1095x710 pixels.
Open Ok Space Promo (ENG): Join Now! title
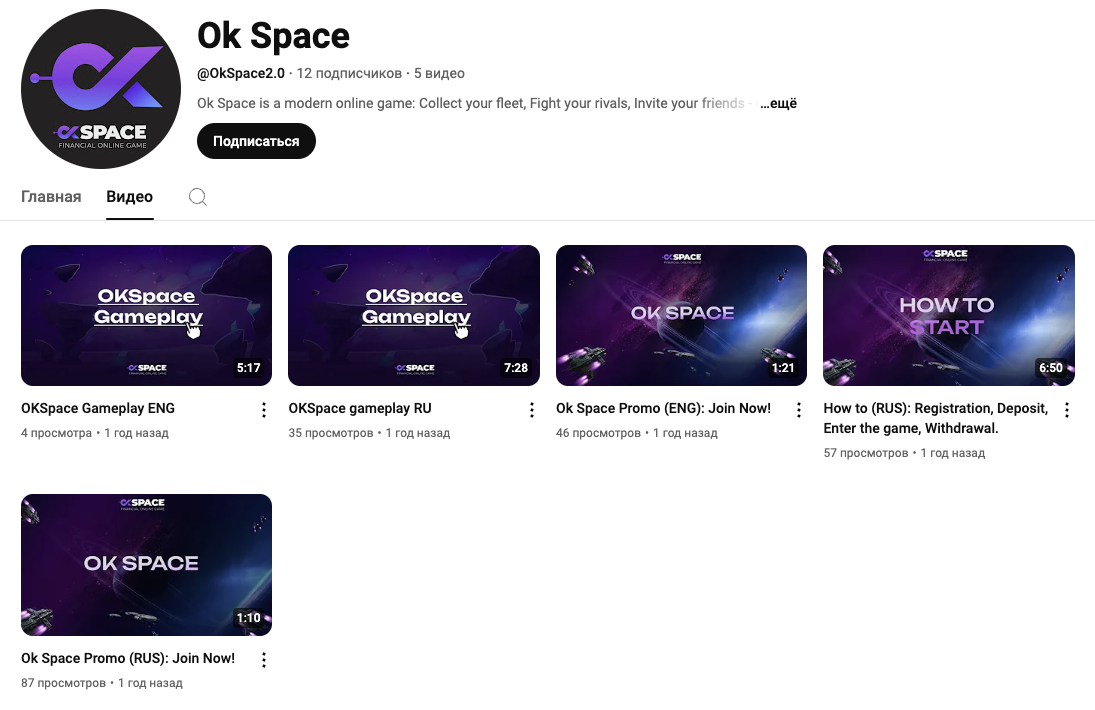coord(663,408)
